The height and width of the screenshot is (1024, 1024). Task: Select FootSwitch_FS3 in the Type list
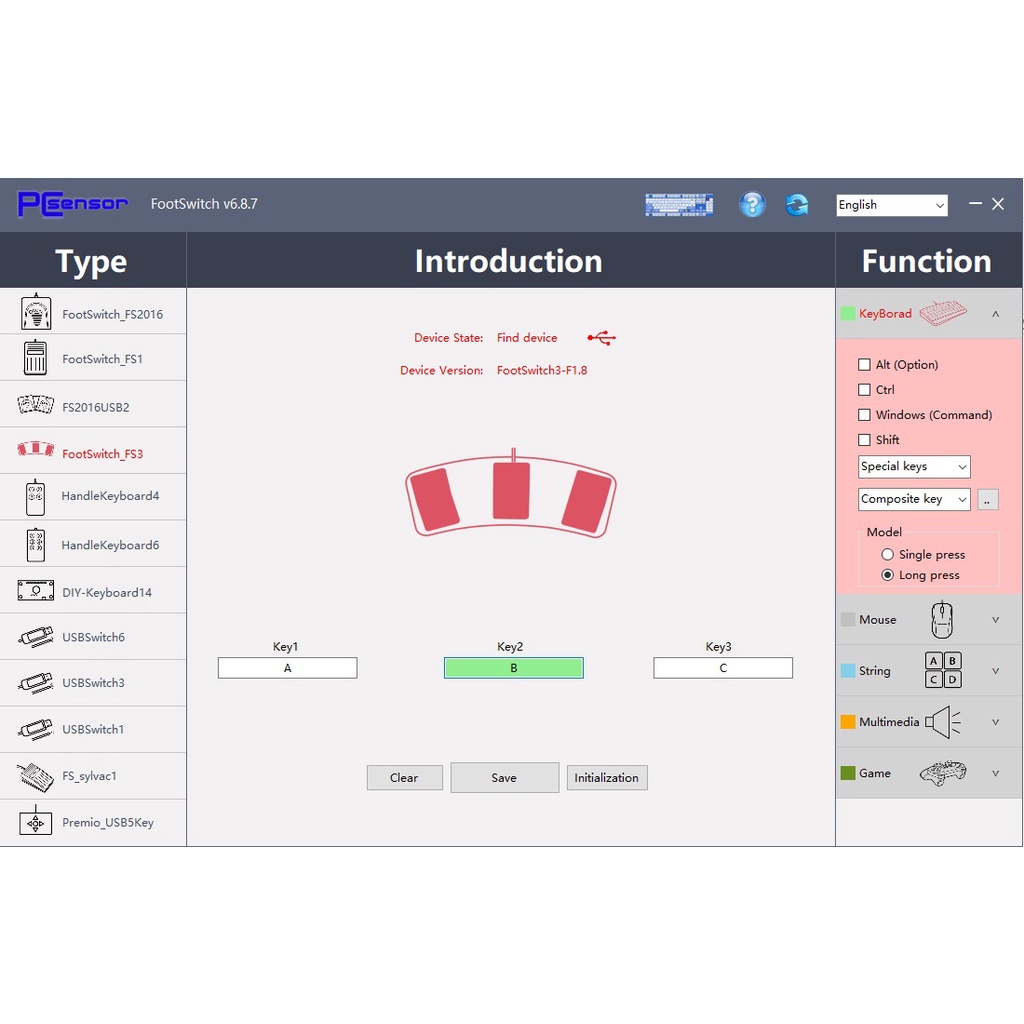[102, 454]
